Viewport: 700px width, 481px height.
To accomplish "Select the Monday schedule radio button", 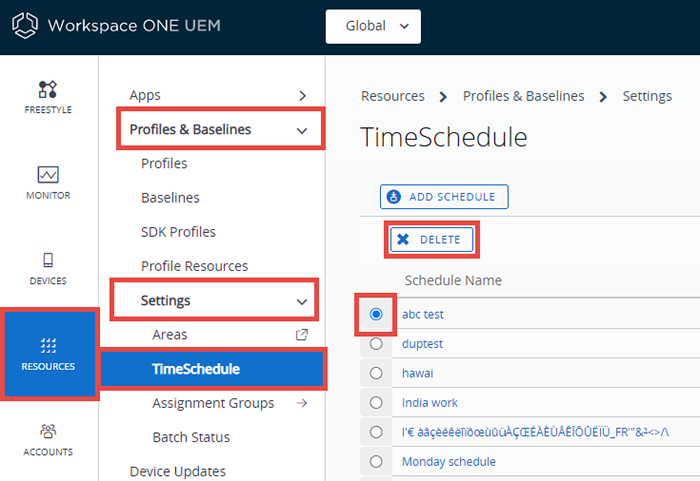I will [376, 462].
